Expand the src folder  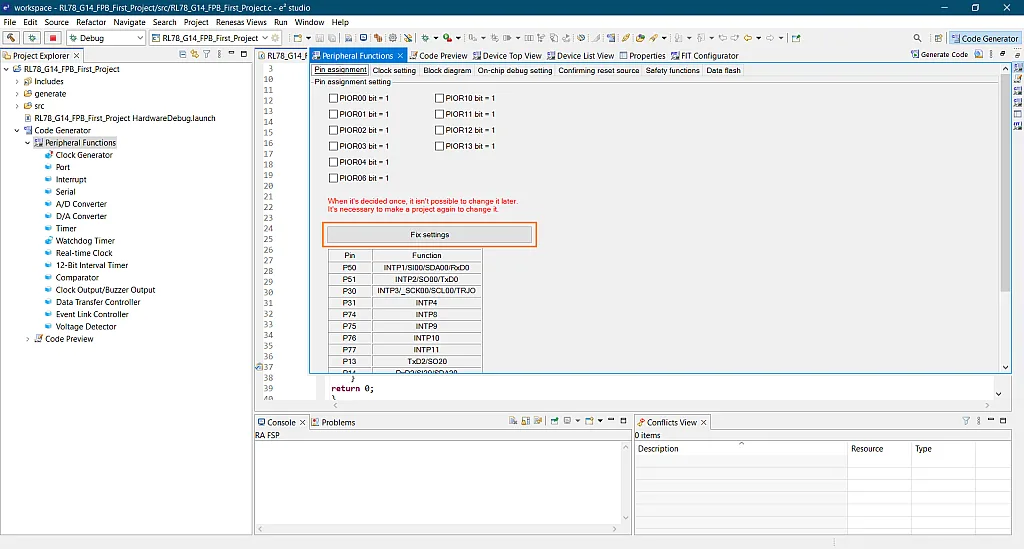pyautogui.click(x=17, y=106)
